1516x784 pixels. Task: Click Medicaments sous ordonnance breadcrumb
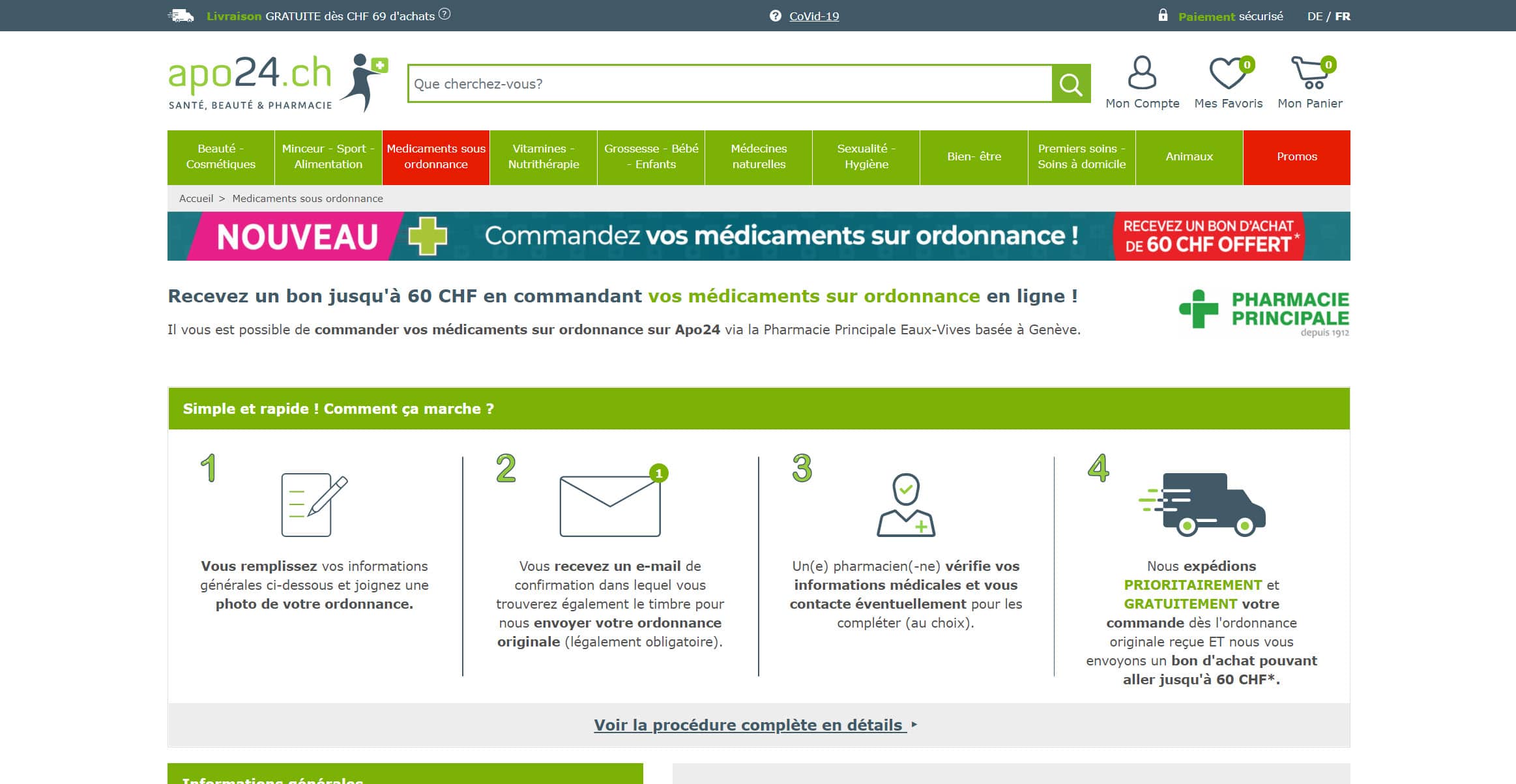tap(308, 198)
